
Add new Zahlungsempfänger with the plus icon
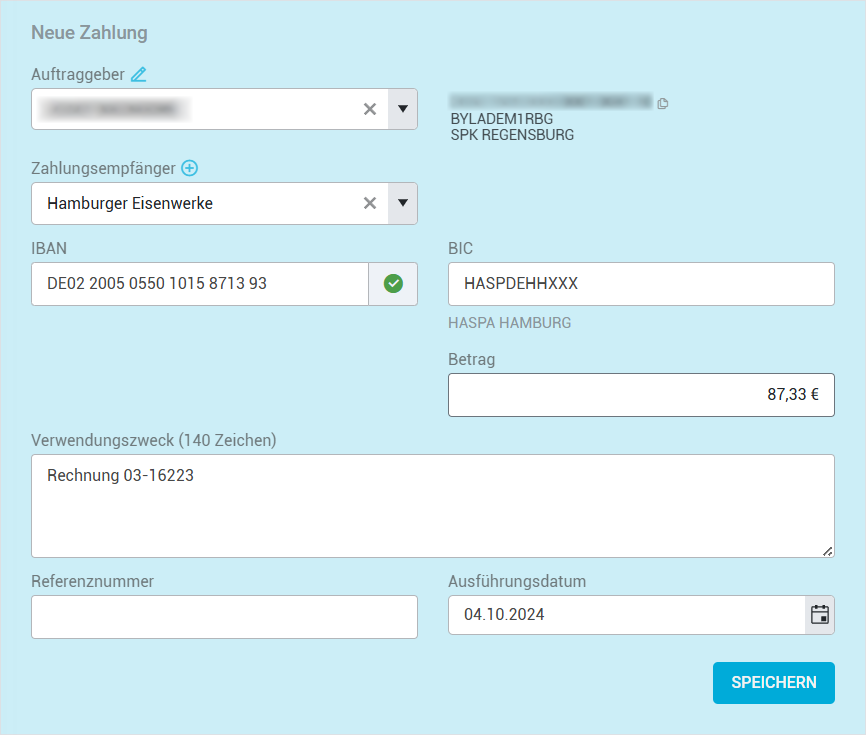click(x=189, y=168)
